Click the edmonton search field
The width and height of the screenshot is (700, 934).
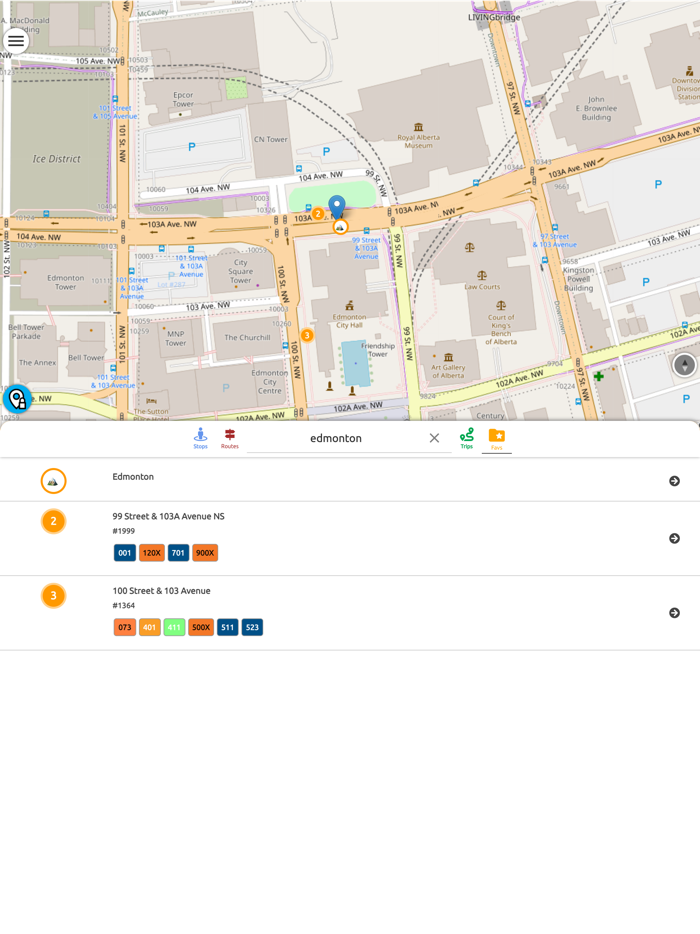coord(336,438)
